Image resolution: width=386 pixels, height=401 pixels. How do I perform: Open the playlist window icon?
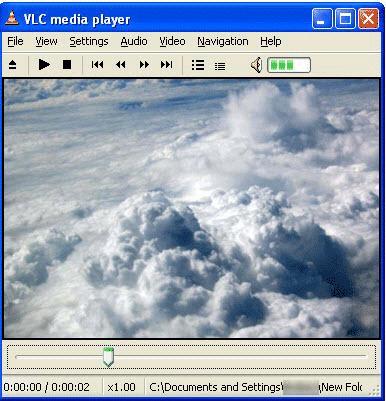coord(198,65)
